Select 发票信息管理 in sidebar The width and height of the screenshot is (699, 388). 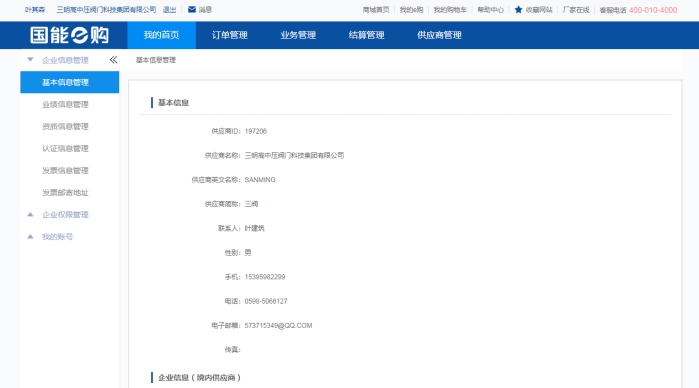point(65,170)
